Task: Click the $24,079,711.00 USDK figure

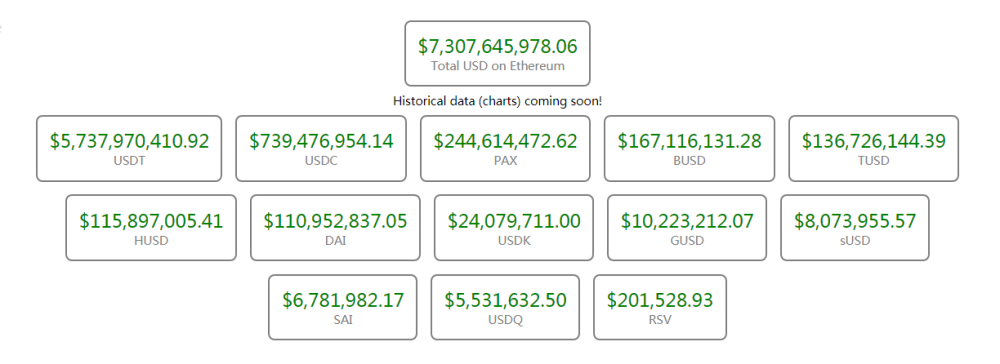Action: coord(514,221)
